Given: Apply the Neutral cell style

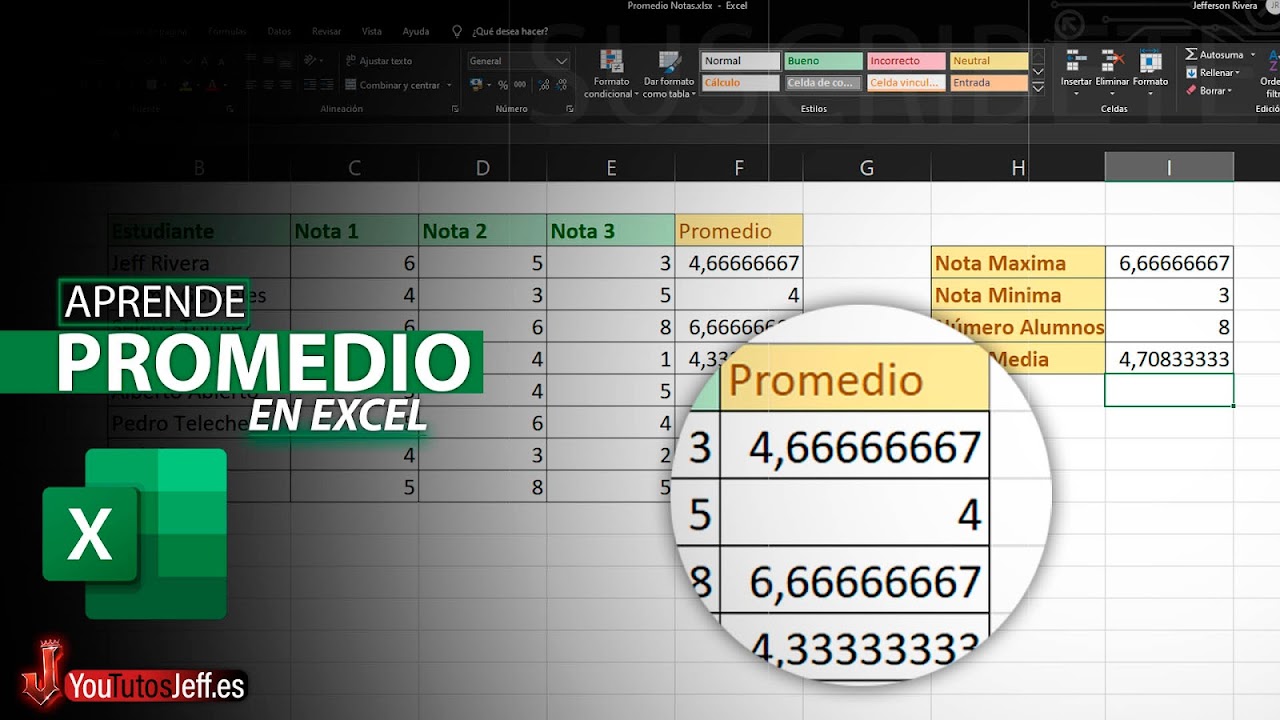Looking at the screenshot, I should pos(988,61).
